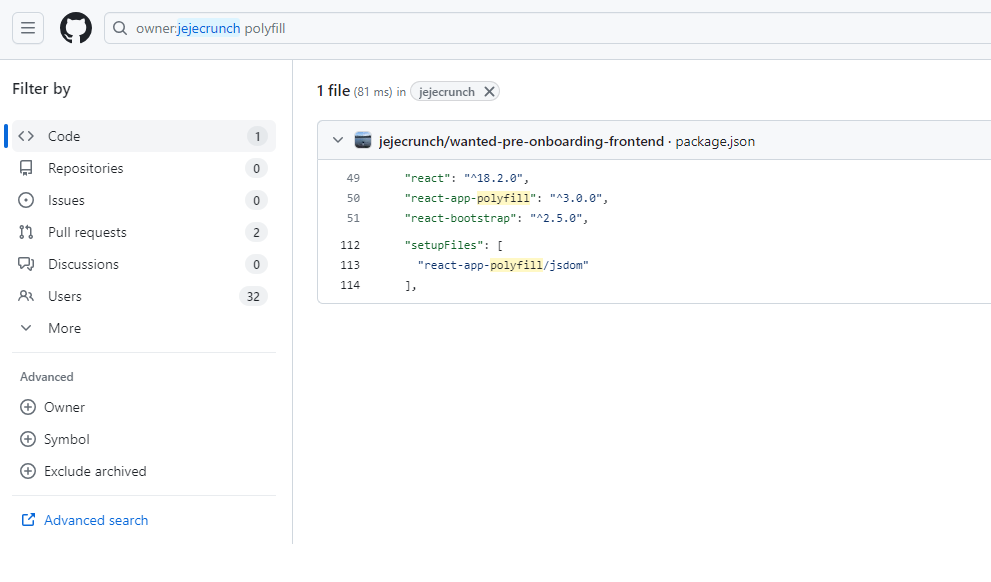The height and width of the screenshot is (582, 991).
Task: Click the "react": "^18.2.0" code line
Action: (x=466, y=178)
